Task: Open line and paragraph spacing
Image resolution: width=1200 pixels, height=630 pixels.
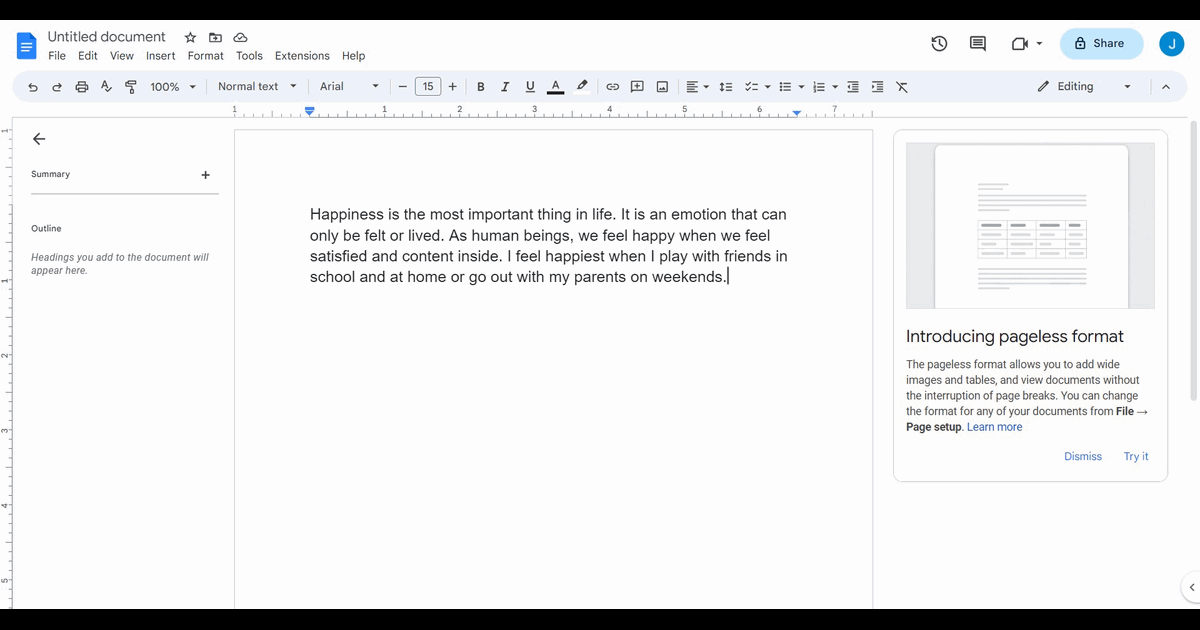Action: click(x=727, y=87)
